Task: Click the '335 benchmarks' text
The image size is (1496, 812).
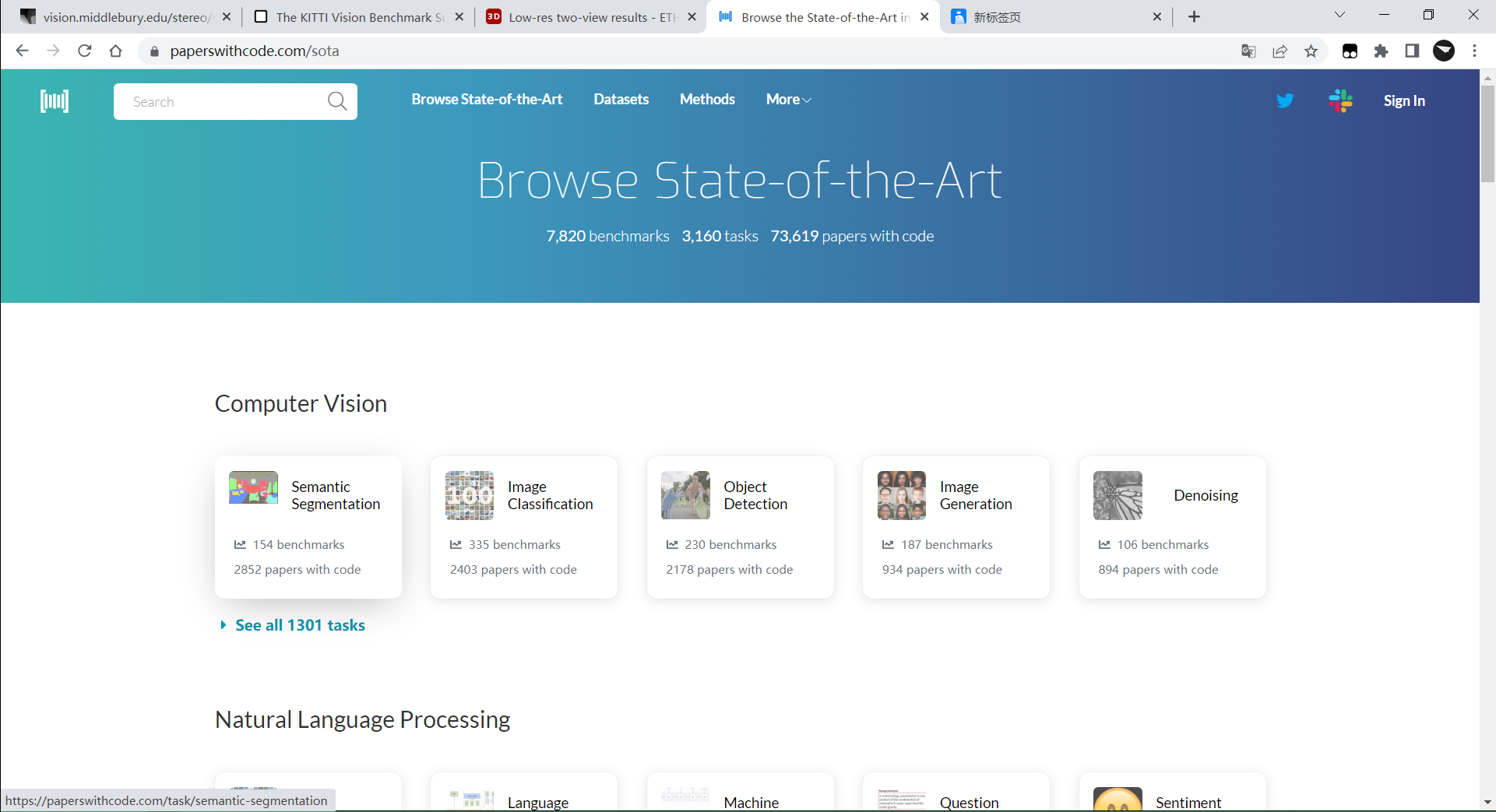Action: pos(515,544)
